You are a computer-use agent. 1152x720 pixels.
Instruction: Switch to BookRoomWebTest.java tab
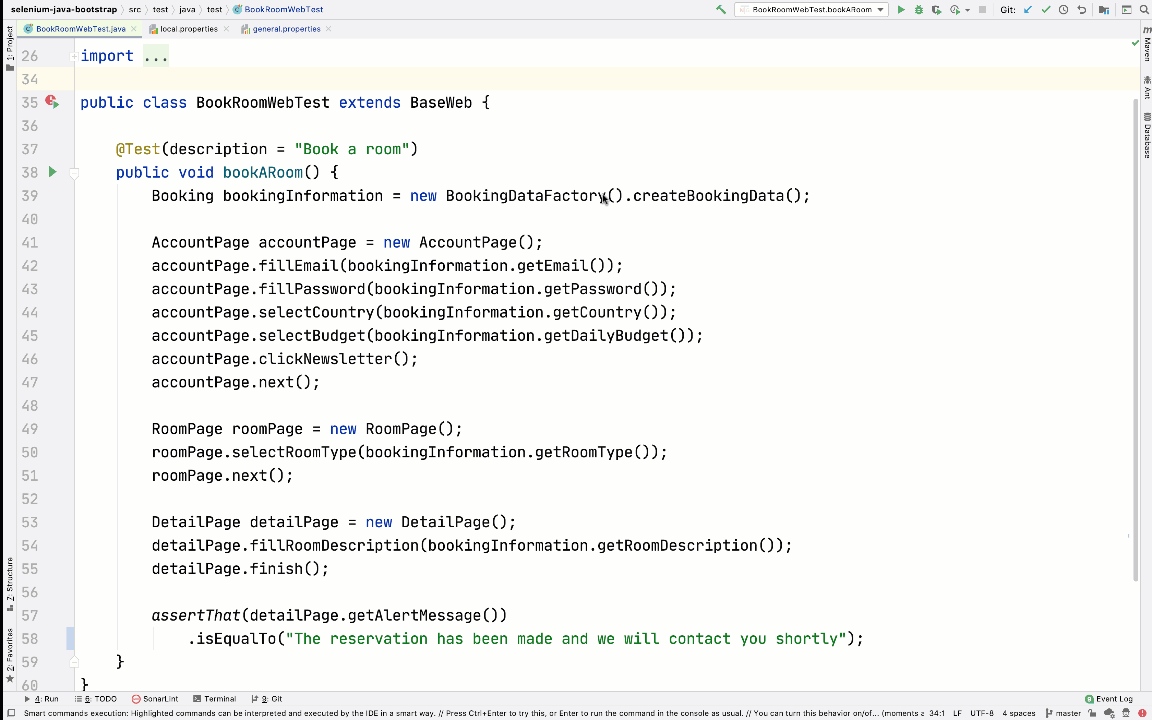(81, 29)
